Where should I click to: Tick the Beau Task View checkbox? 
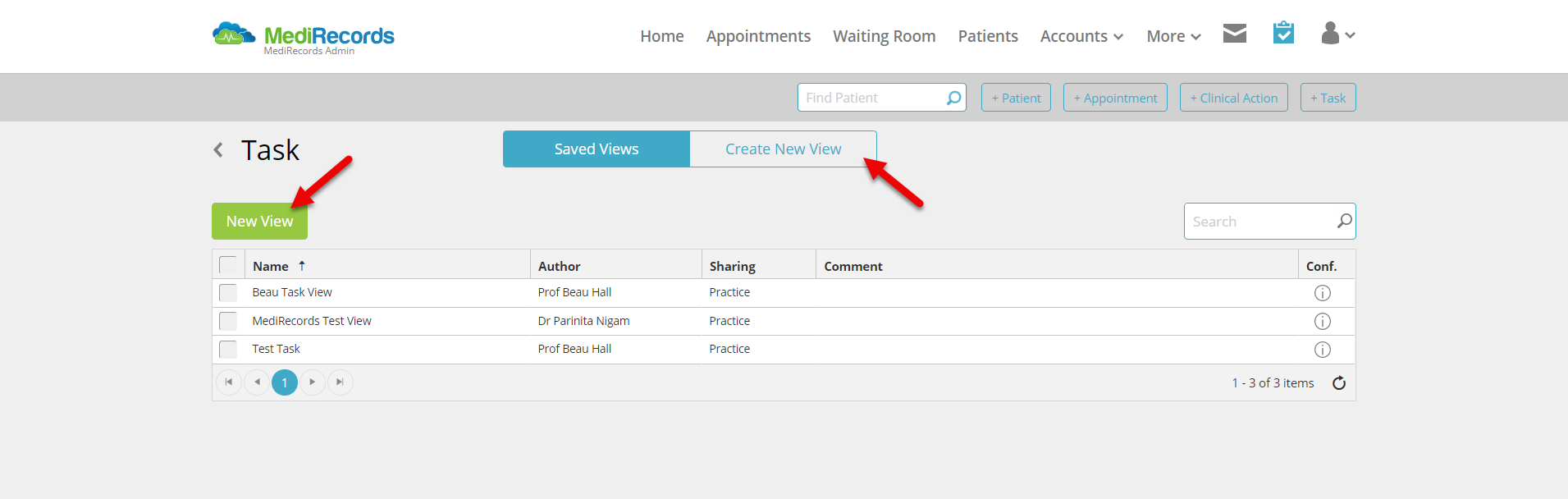(228, 293)
